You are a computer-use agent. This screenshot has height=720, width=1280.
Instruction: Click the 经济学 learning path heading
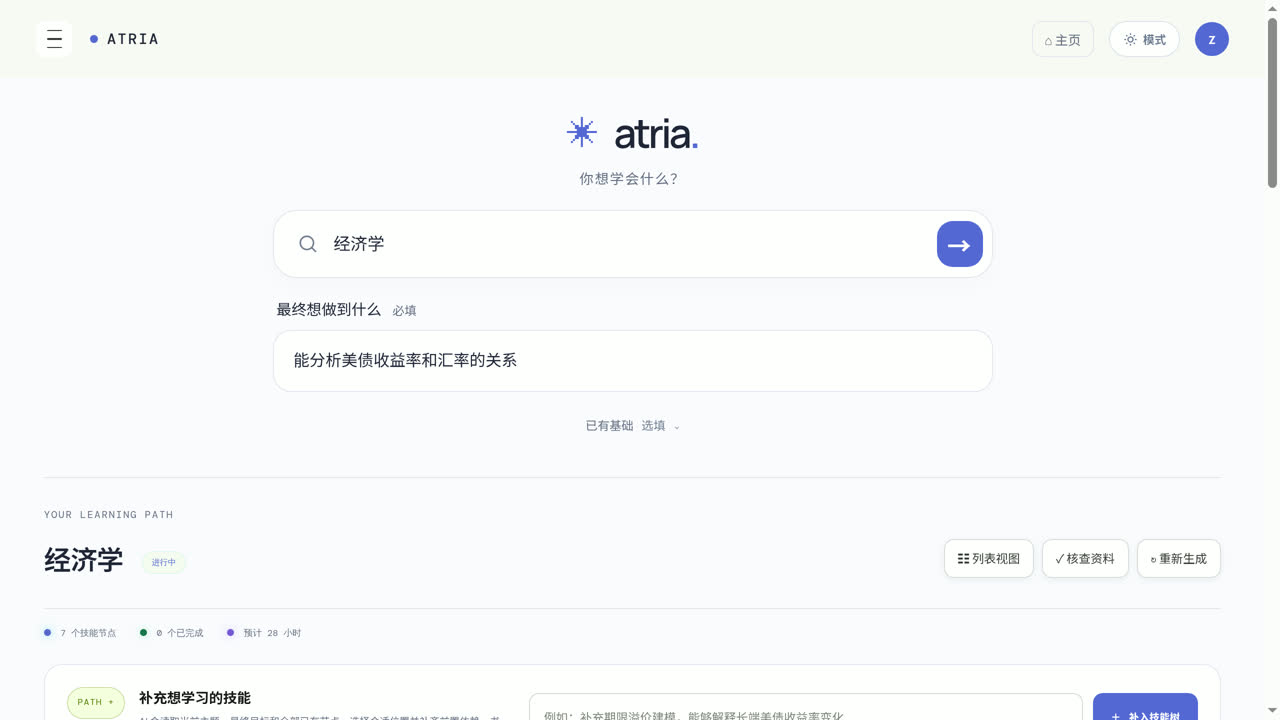point(83,560)
